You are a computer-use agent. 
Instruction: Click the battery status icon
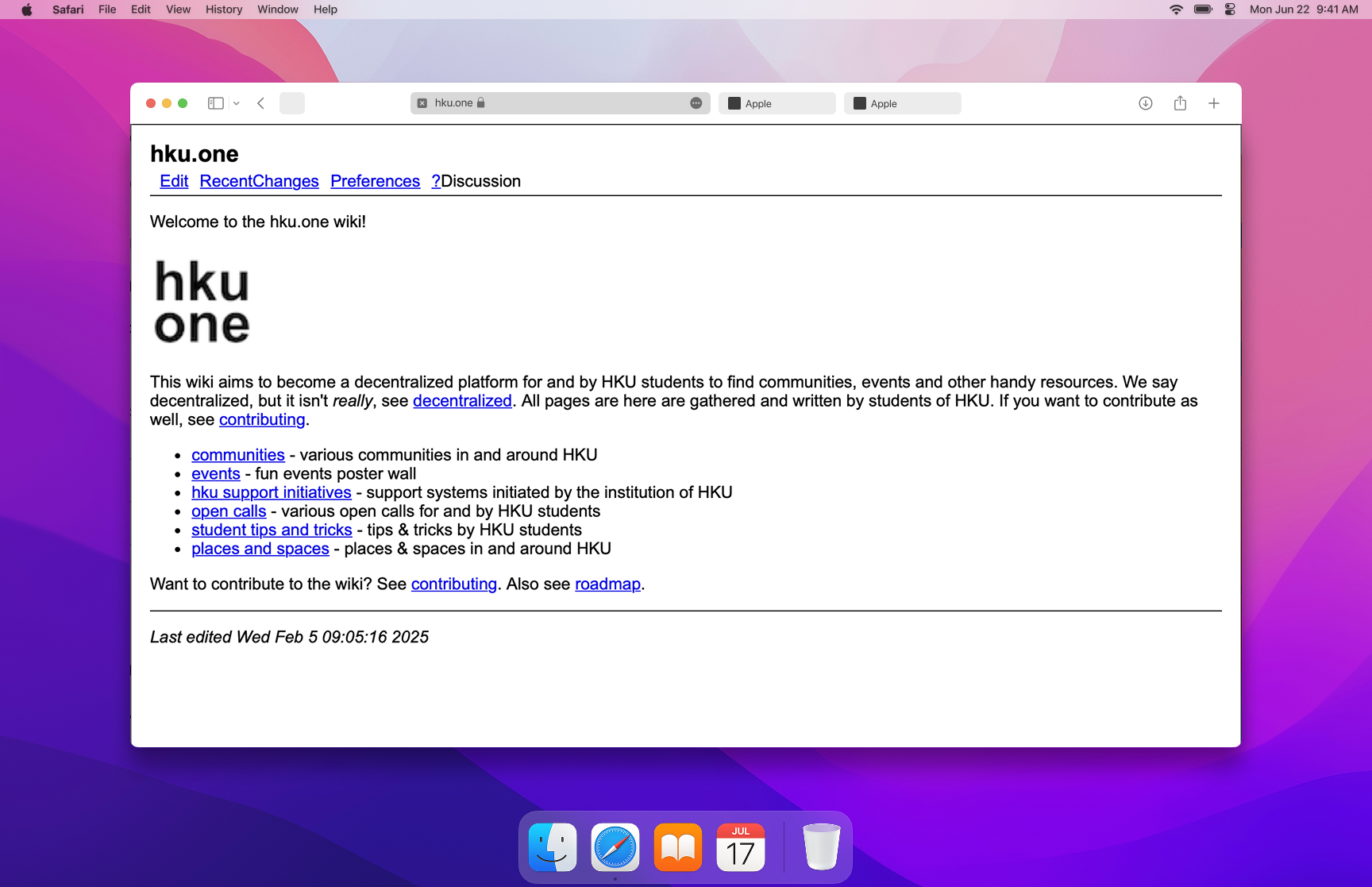pyautogui.click(x=1204, y=10)
